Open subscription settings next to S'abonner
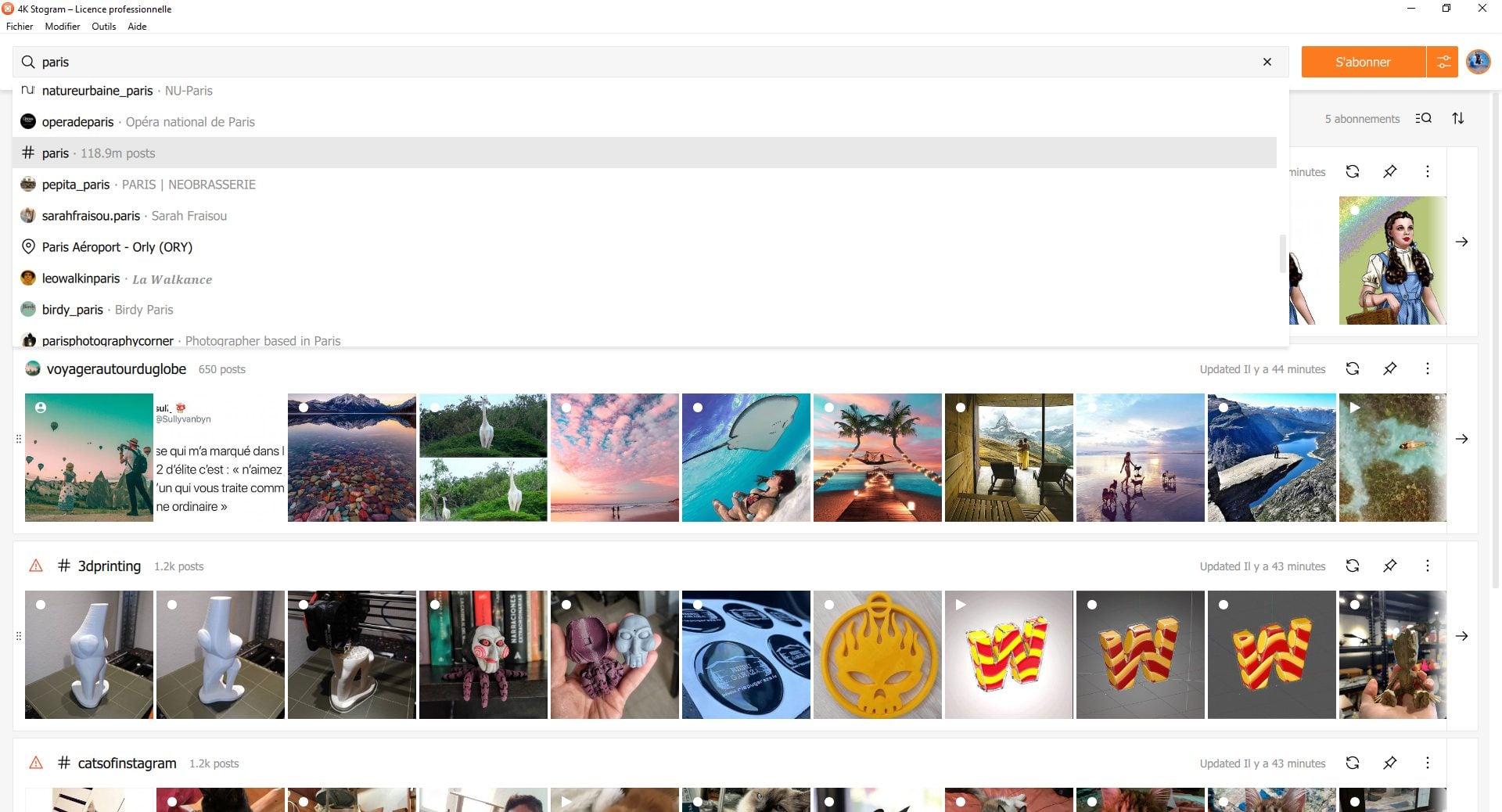This screenshot has width=1502, height=812. (1443, 62)
